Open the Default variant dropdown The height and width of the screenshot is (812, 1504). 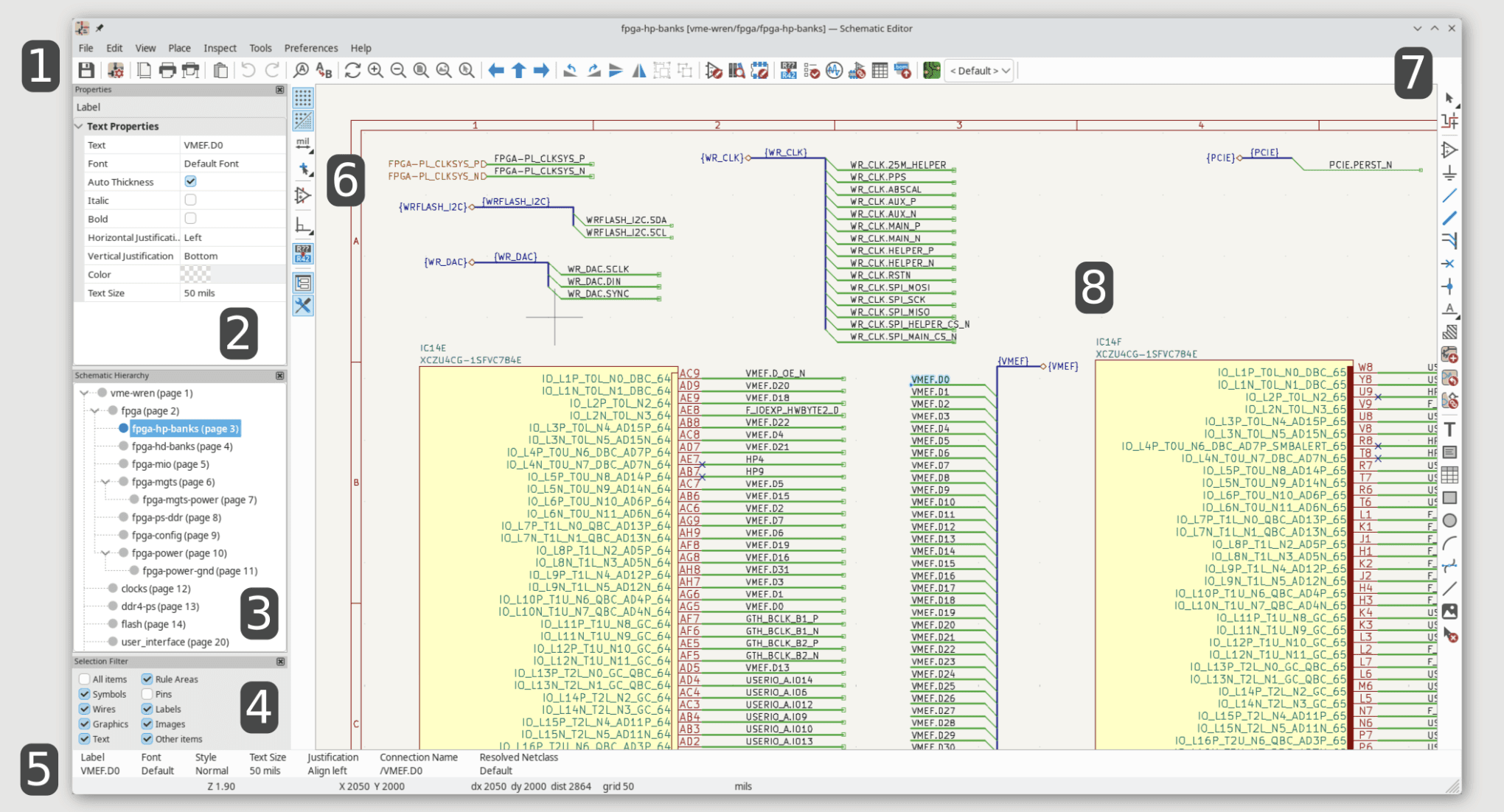coord(979,71)
